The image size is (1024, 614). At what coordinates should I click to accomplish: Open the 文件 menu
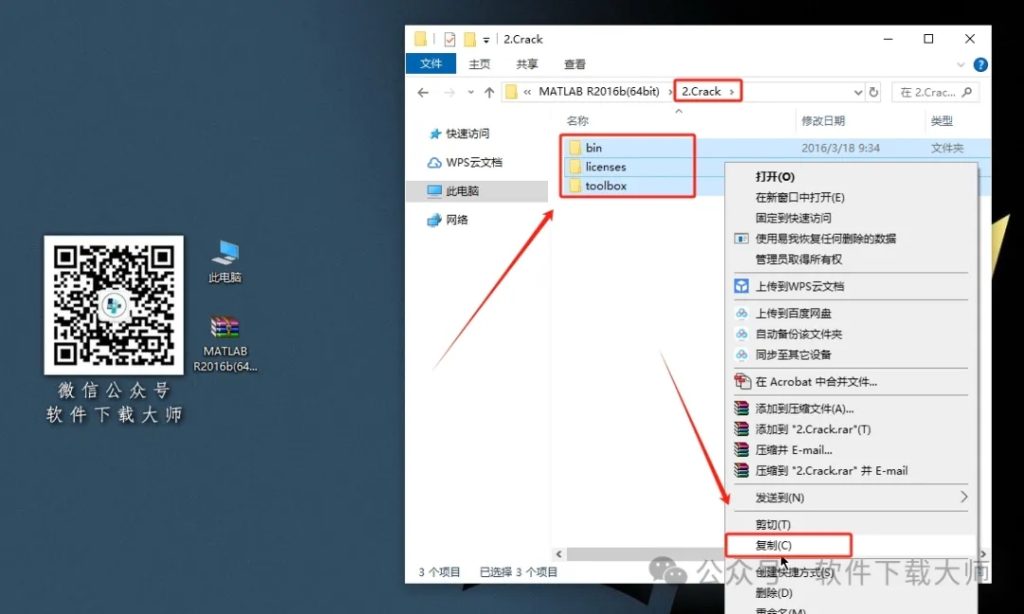pos(430,64)
